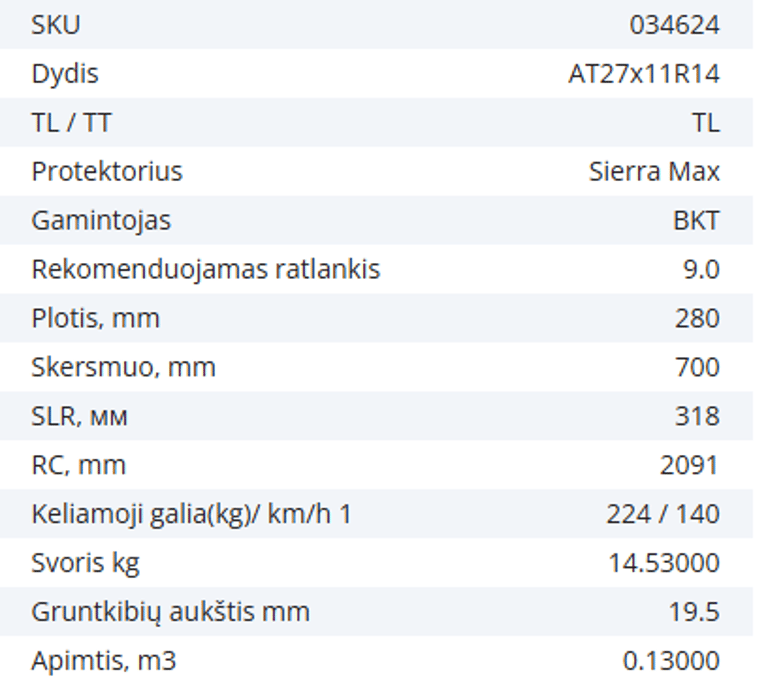The height and width of the screenshot is (700, 768).
Task: Click the Plotis width value 280
Action: click(697, 319)
